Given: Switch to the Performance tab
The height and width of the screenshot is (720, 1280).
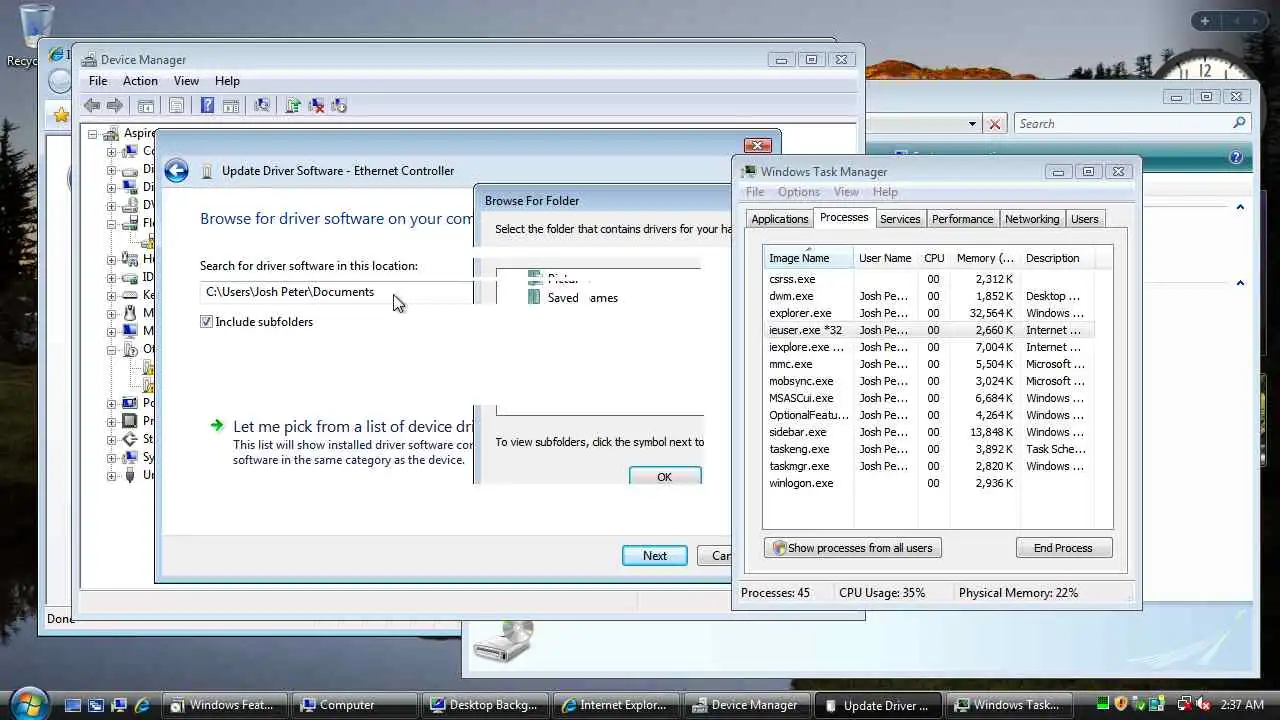Looking at the screenshot, I should coord(962,219).
